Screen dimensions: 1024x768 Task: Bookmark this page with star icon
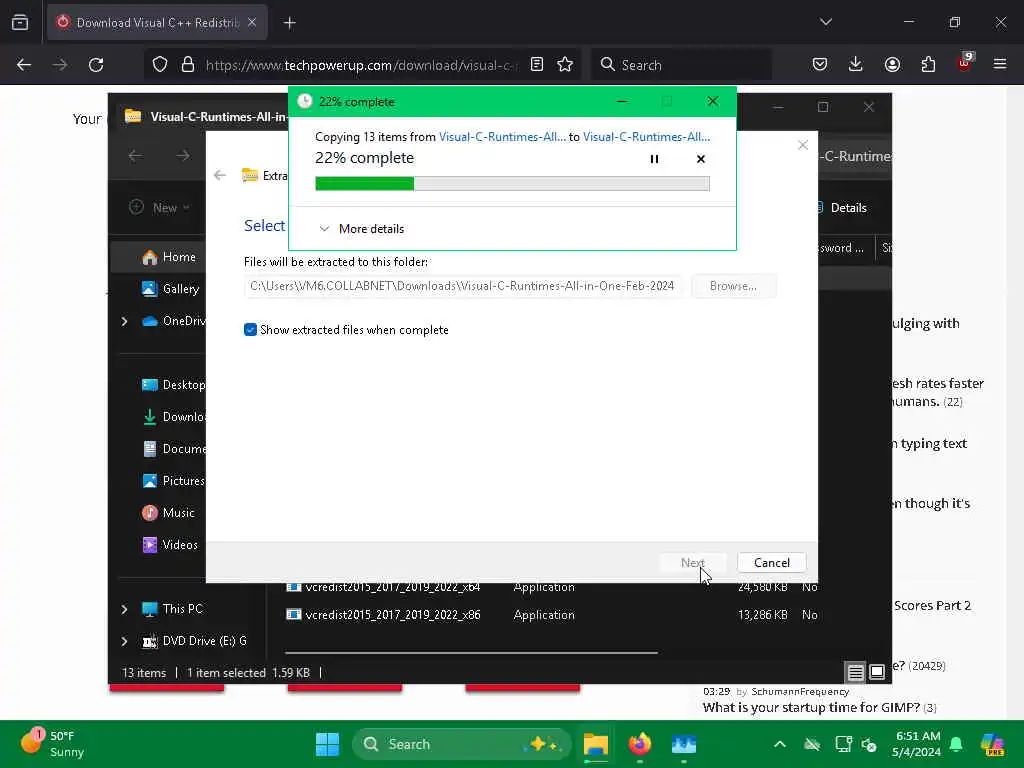click(565, 64)
